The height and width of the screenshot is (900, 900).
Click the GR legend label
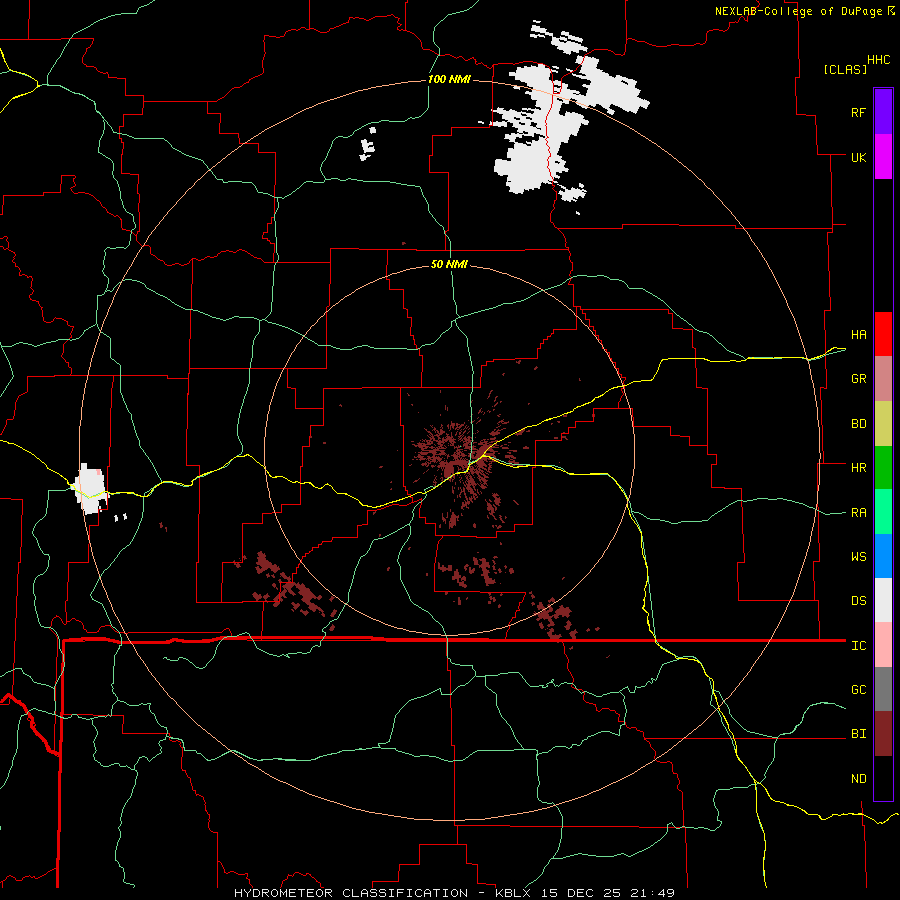point(858,379)
